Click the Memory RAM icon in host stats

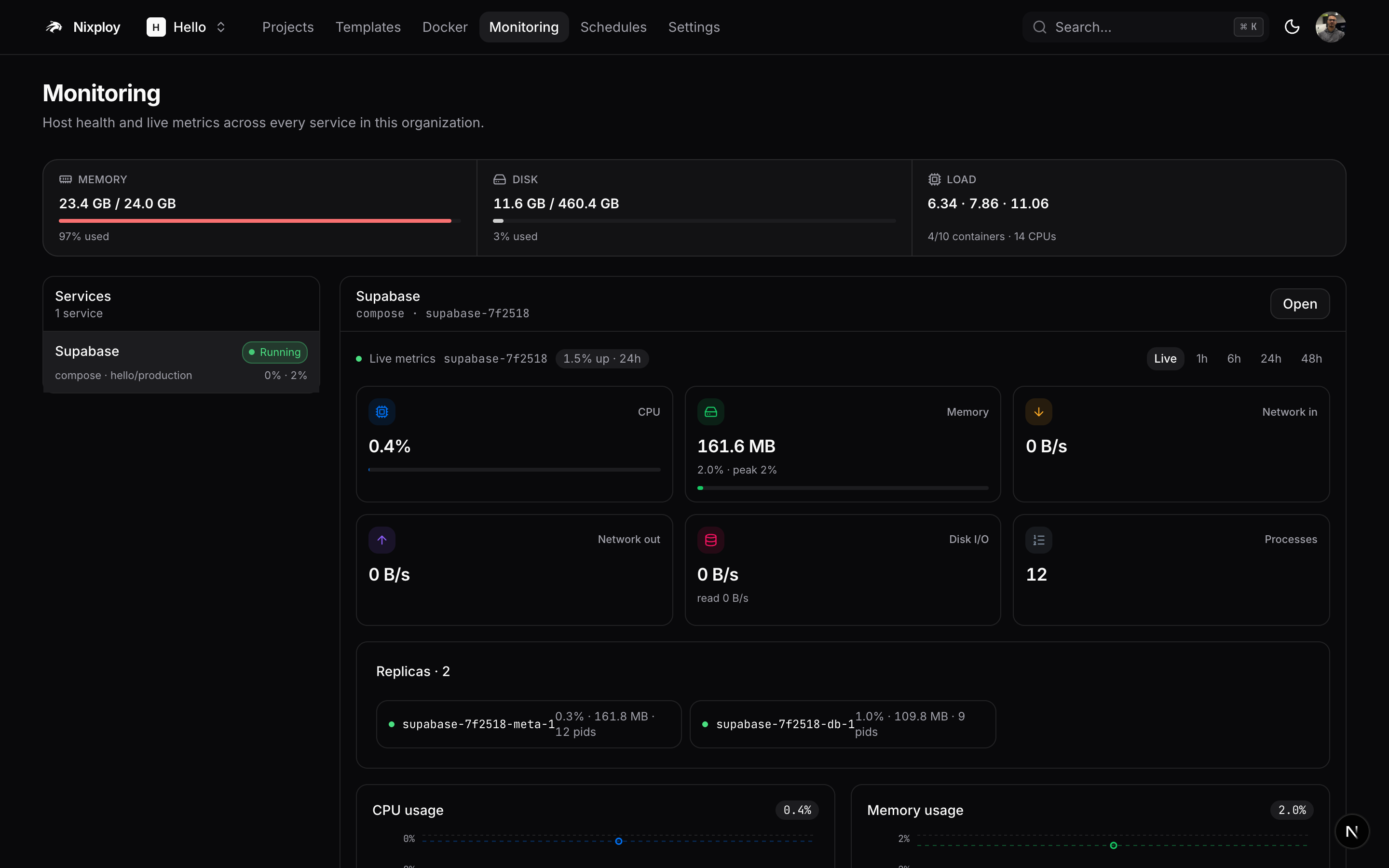click(66, 180)
